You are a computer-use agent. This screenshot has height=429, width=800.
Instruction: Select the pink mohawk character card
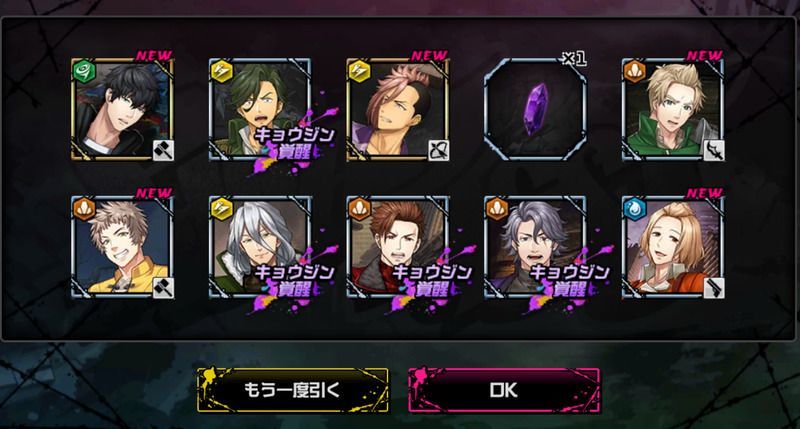397,110
